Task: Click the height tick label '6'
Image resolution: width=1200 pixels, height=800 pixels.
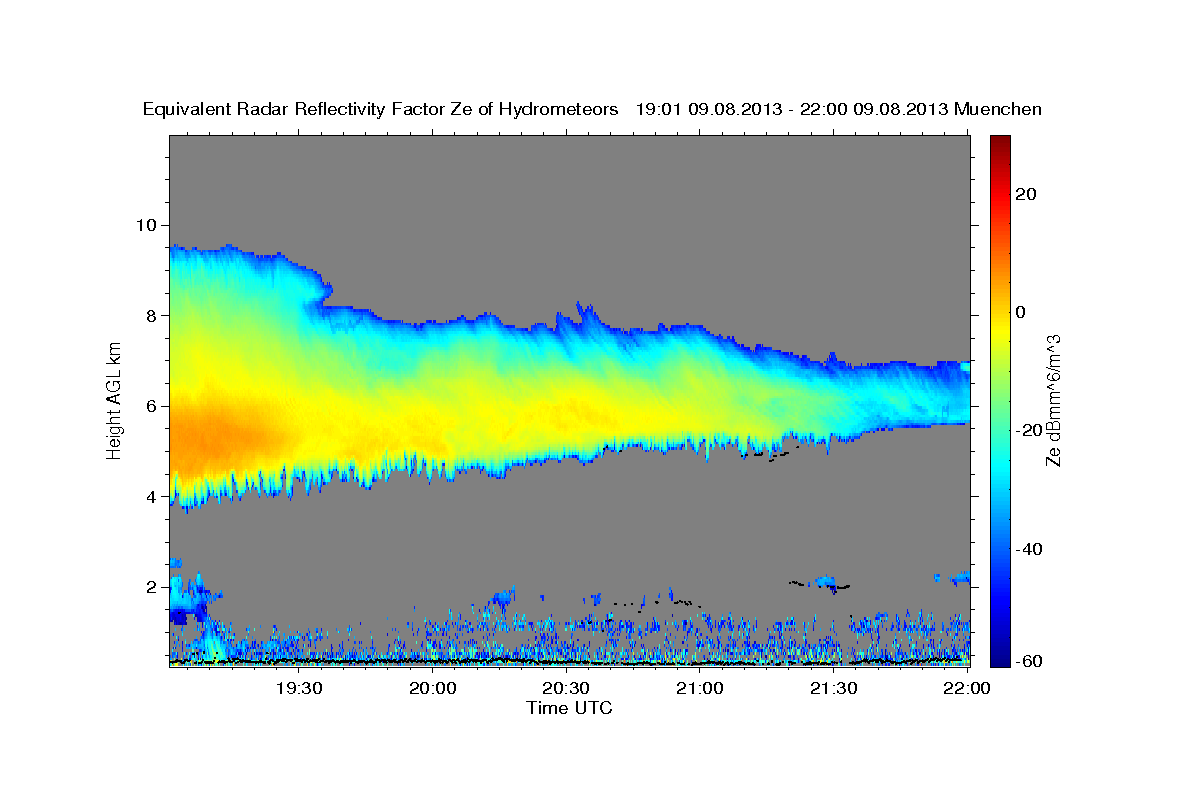Action: (150, 406)
